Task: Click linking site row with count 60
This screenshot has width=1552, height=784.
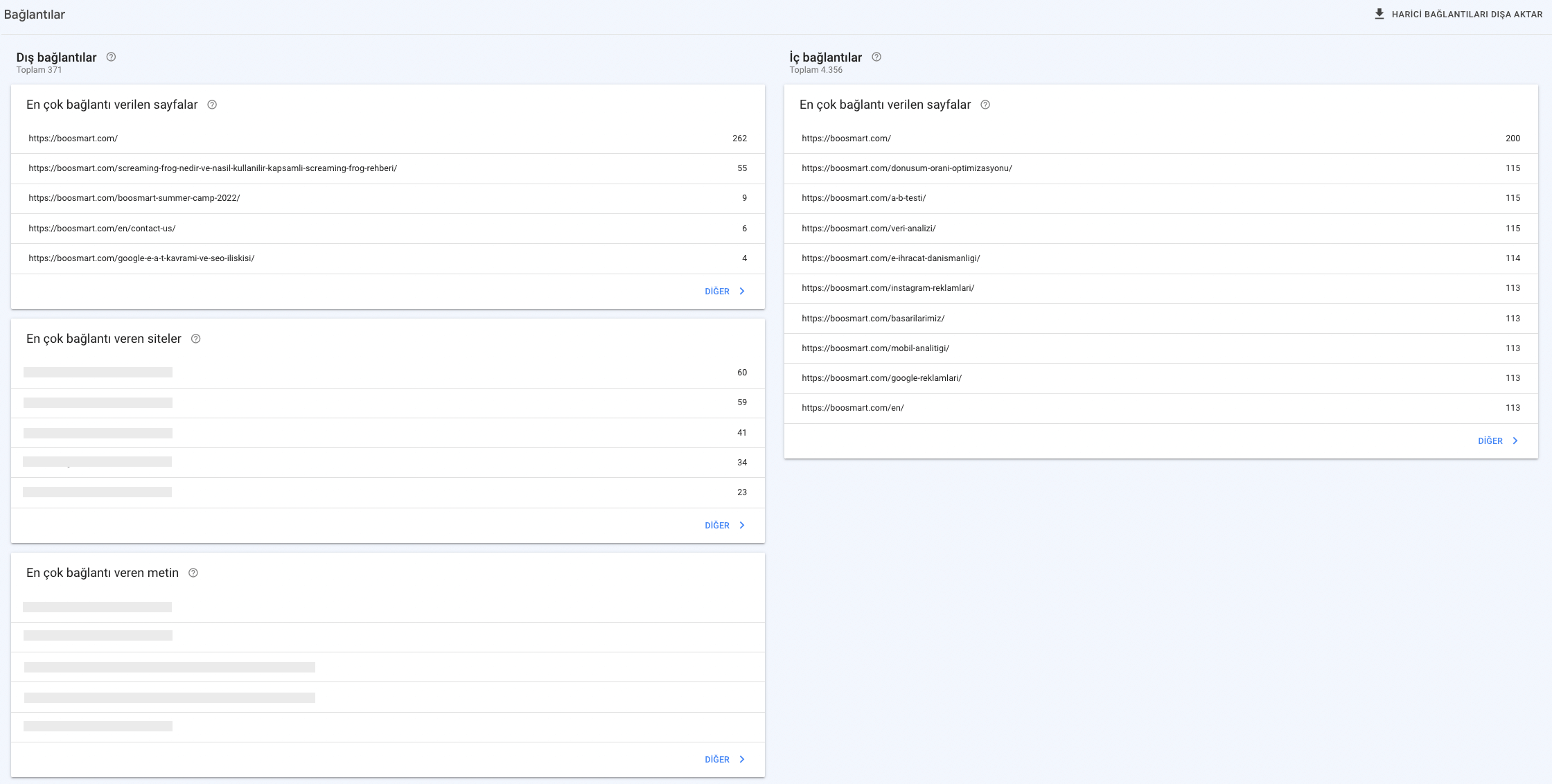Action: click(388, 373)
